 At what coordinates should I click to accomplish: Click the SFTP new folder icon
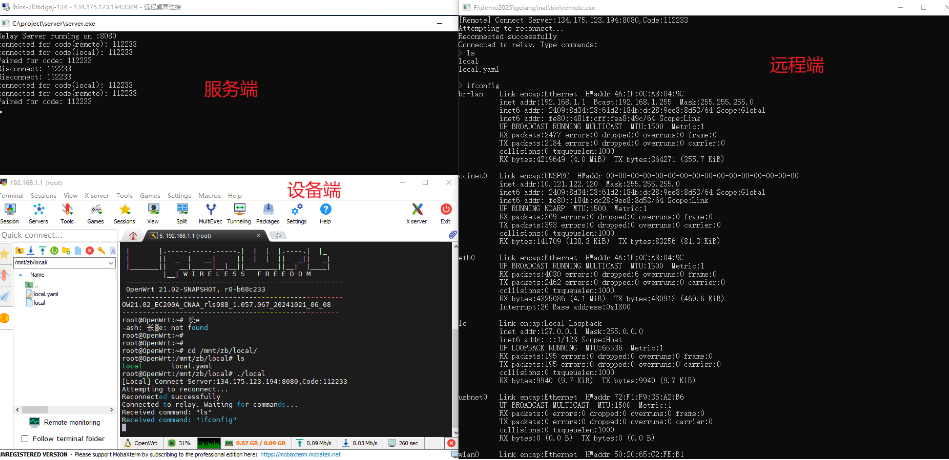66,250
